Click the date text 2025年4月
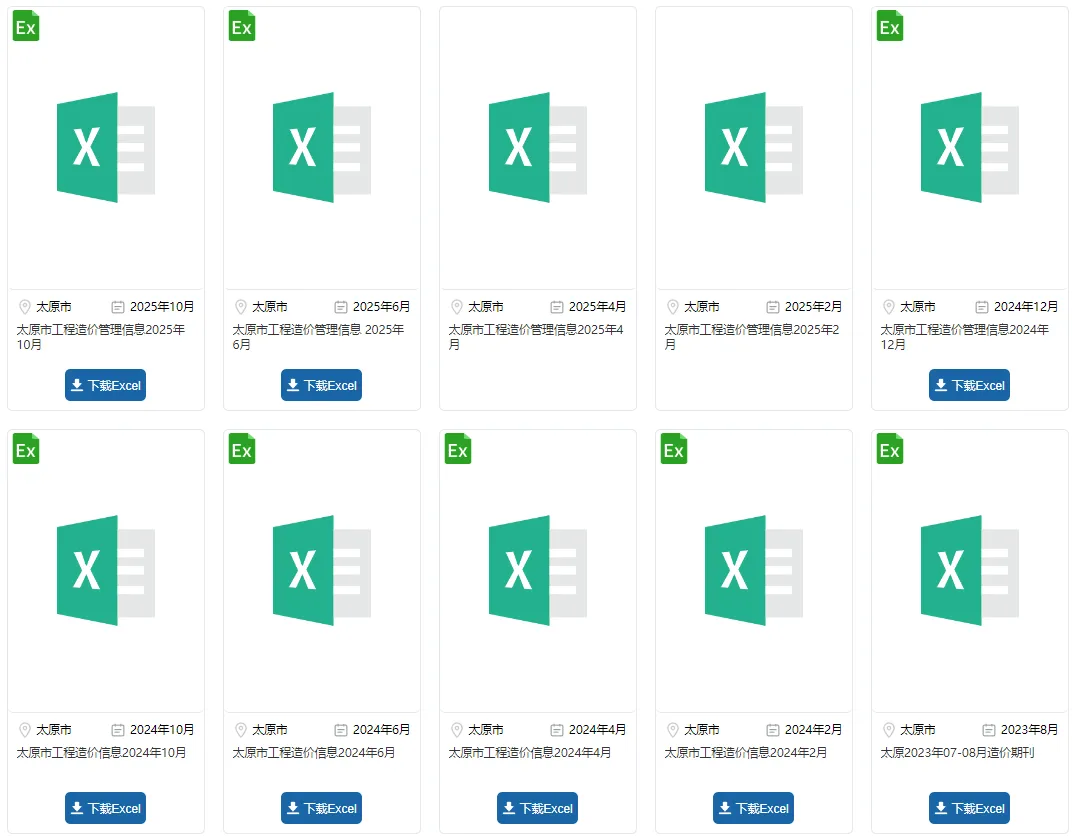 click(598, 307)
